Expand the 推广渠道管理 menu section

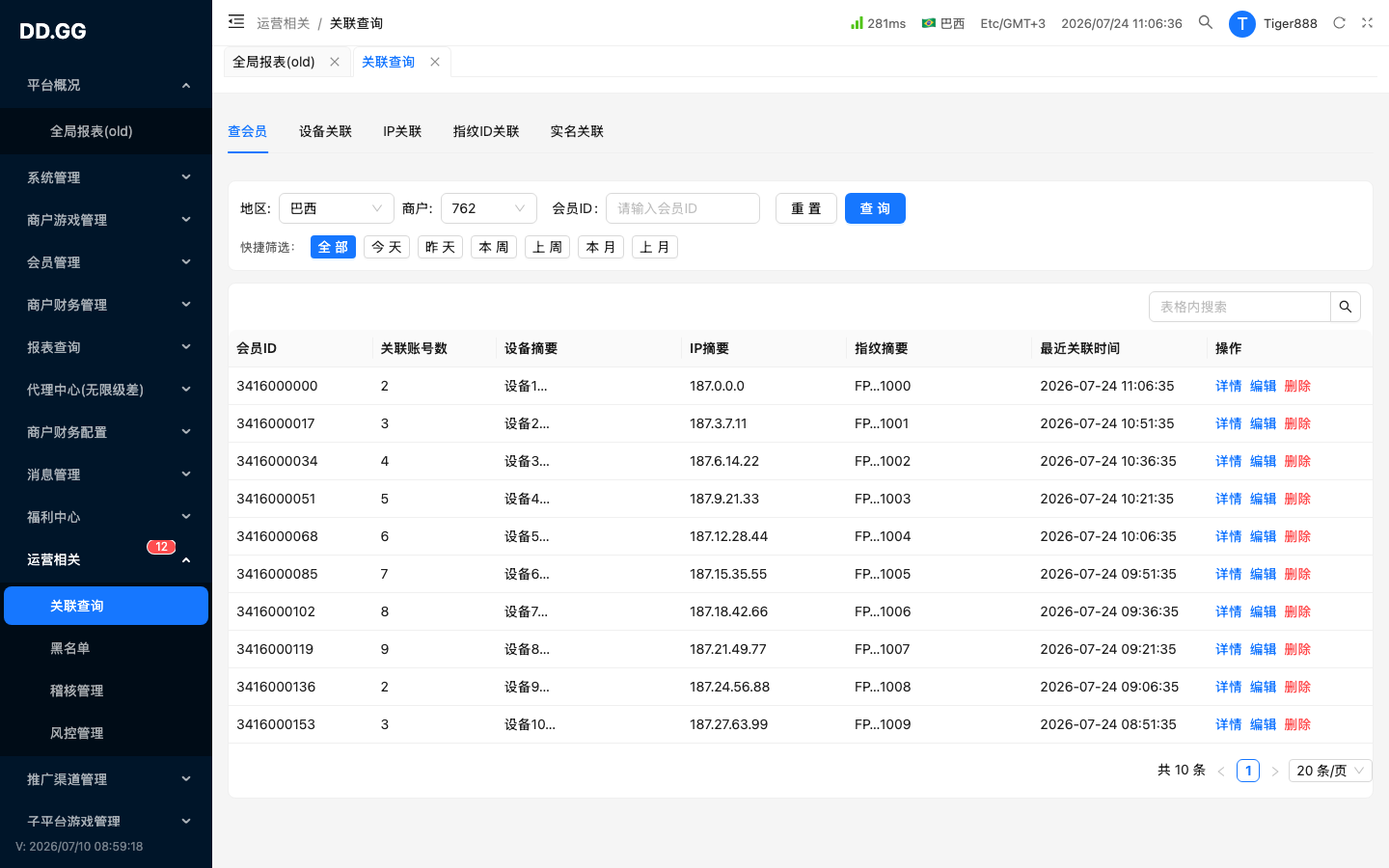106,779
